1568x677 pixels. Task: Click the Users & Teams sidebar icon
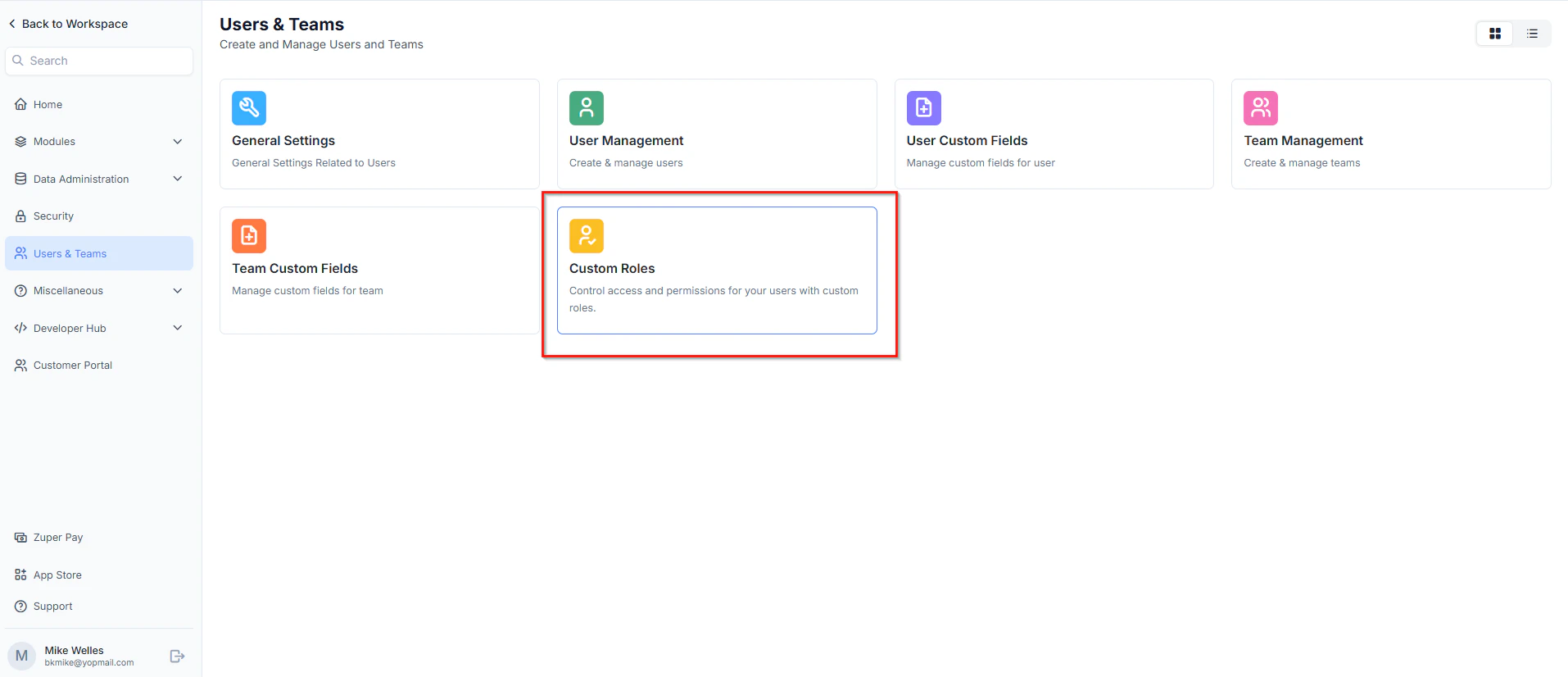click(20, 253)
